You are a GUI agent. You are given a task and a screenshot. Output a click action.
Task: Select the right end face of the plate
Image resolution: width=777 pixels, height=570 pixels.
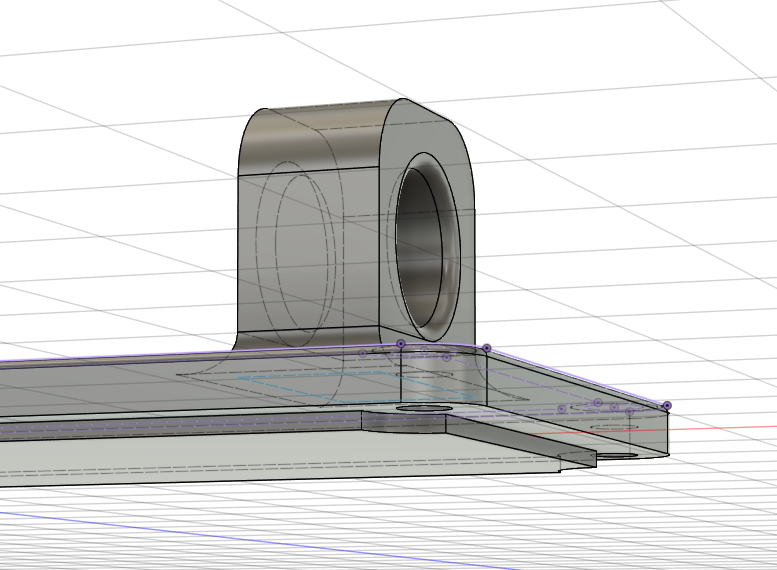[x=652, y=432]
